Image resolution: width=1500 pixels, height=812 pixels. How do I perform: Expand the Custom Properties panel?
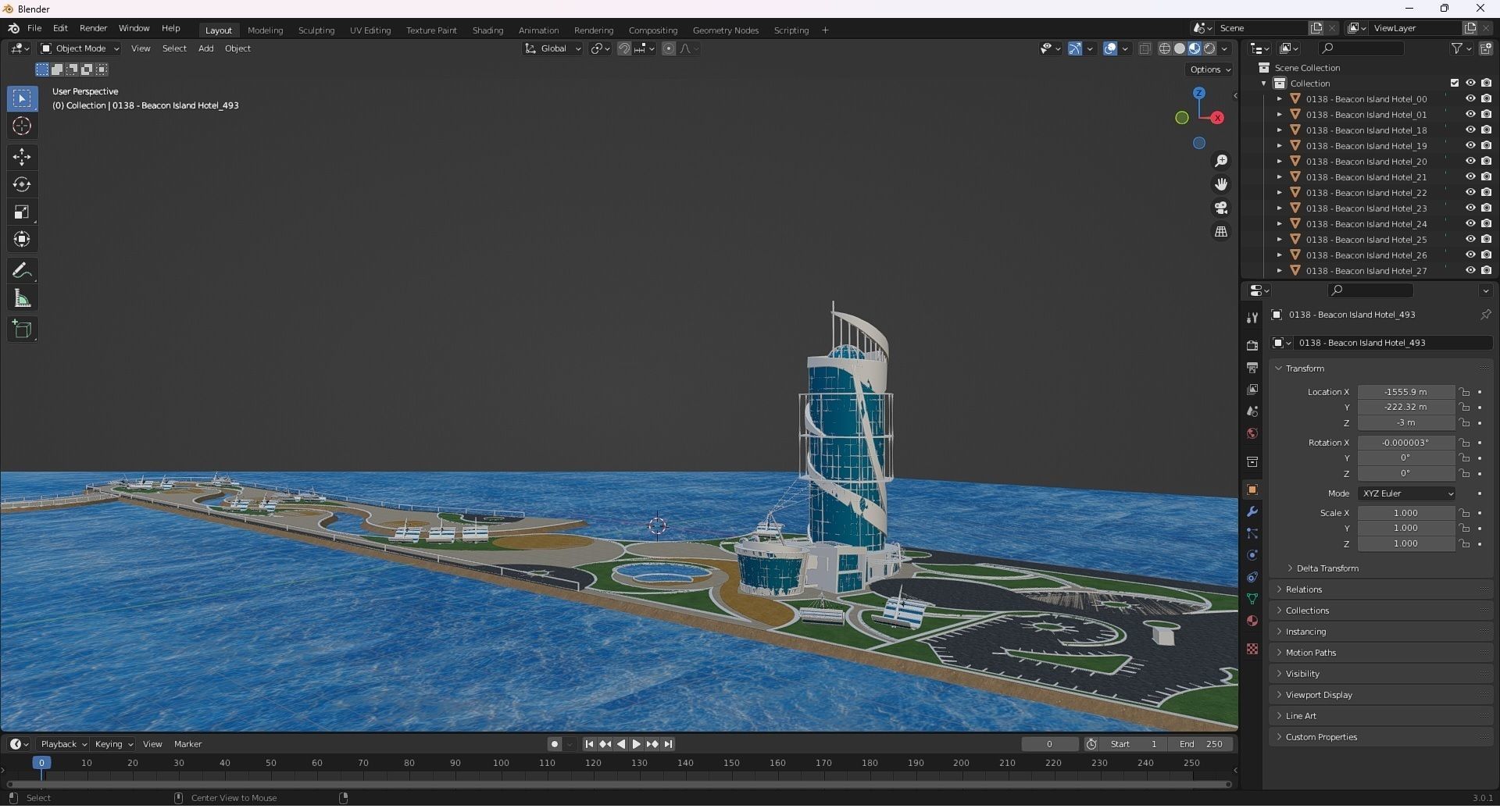pyautogui.click(x=1320, y=737)
